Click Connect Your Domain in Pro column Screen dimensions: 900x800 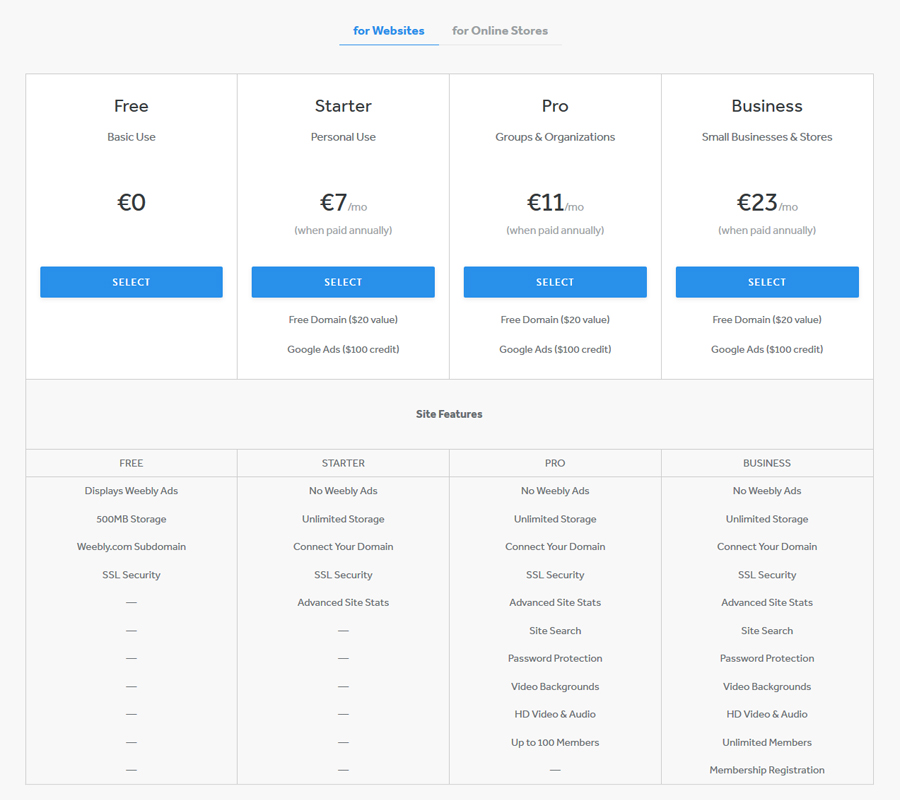click(555, 546)
